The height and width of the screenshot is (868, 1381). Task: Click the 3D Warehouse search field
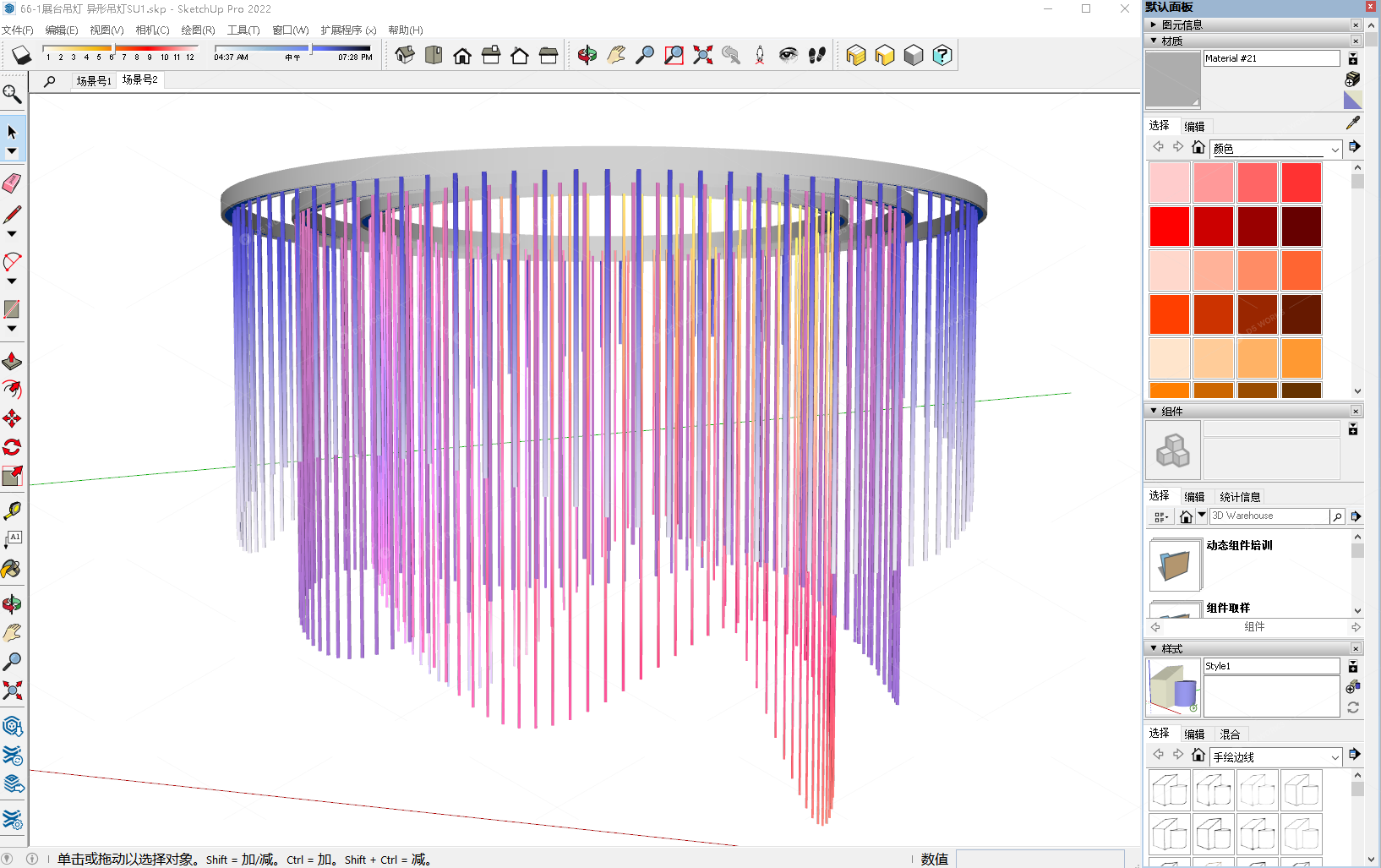click(1269, 516)
